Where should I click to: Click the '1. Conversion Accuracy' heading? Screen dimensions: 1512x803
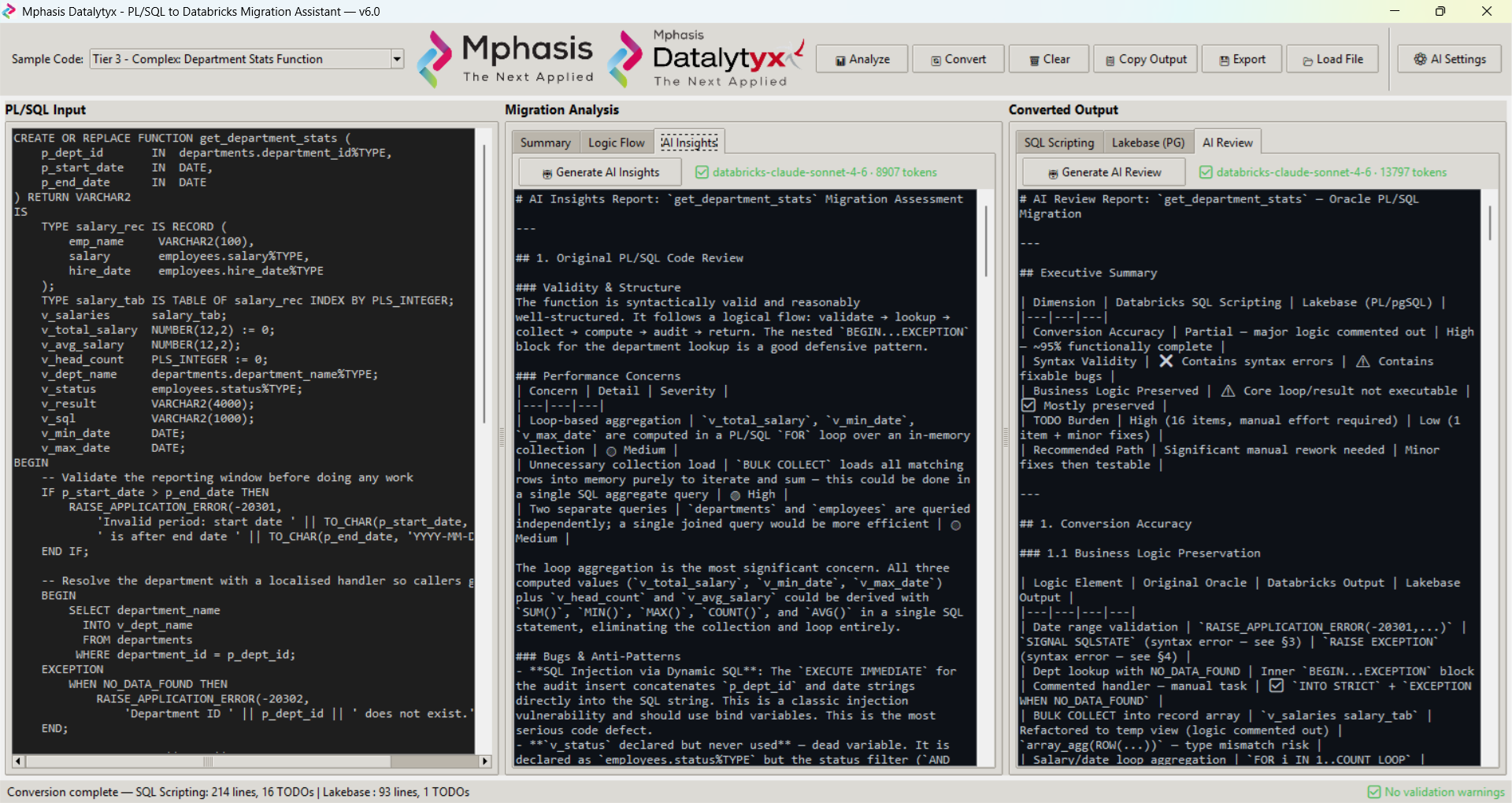[x=1106, y=524]
